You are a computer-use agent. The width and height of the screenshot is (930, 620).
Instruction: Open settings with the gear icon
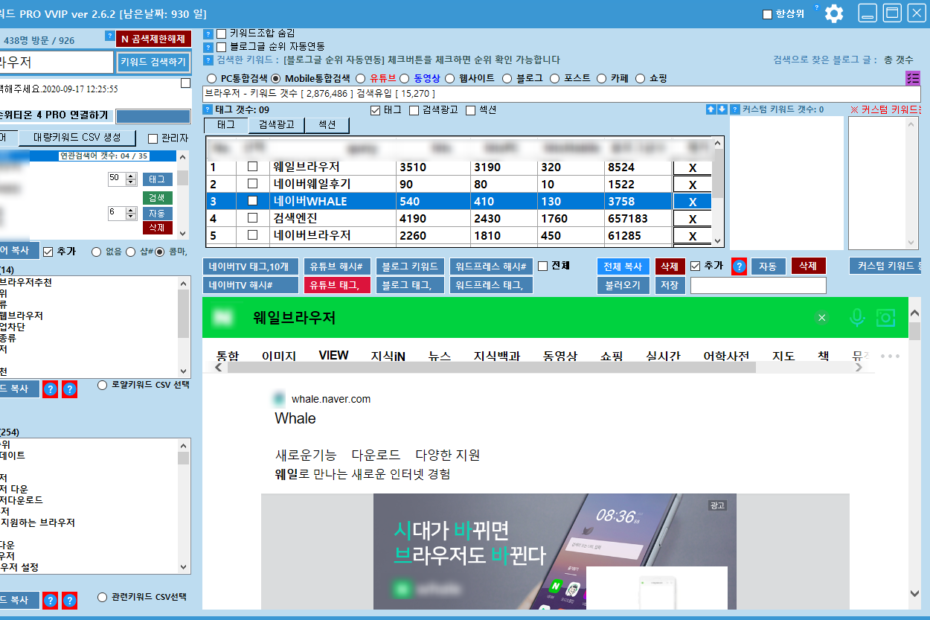834,14
